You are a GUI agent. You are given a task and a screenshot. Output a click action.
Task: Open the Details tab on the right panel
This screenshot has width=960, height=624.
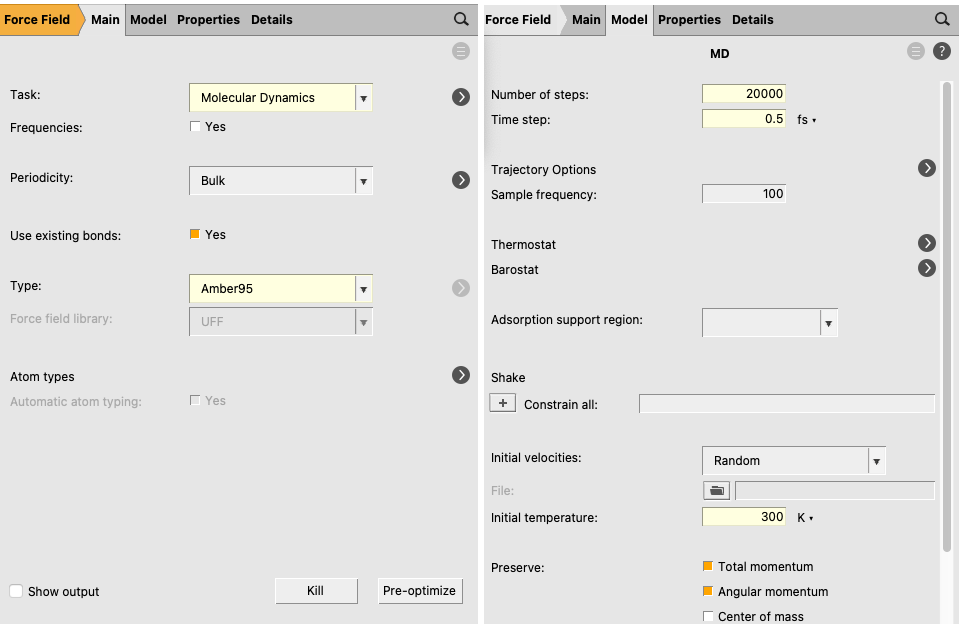pos(752,19)
